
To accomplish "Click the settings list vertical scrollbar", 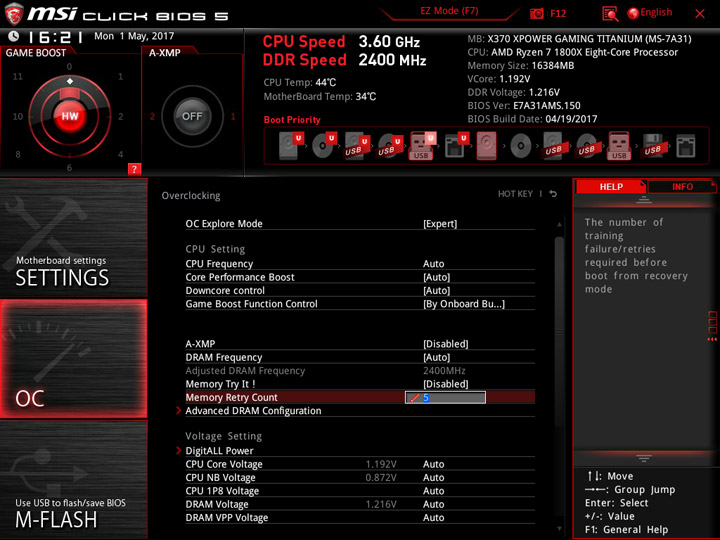I will [x=559, y=332].
